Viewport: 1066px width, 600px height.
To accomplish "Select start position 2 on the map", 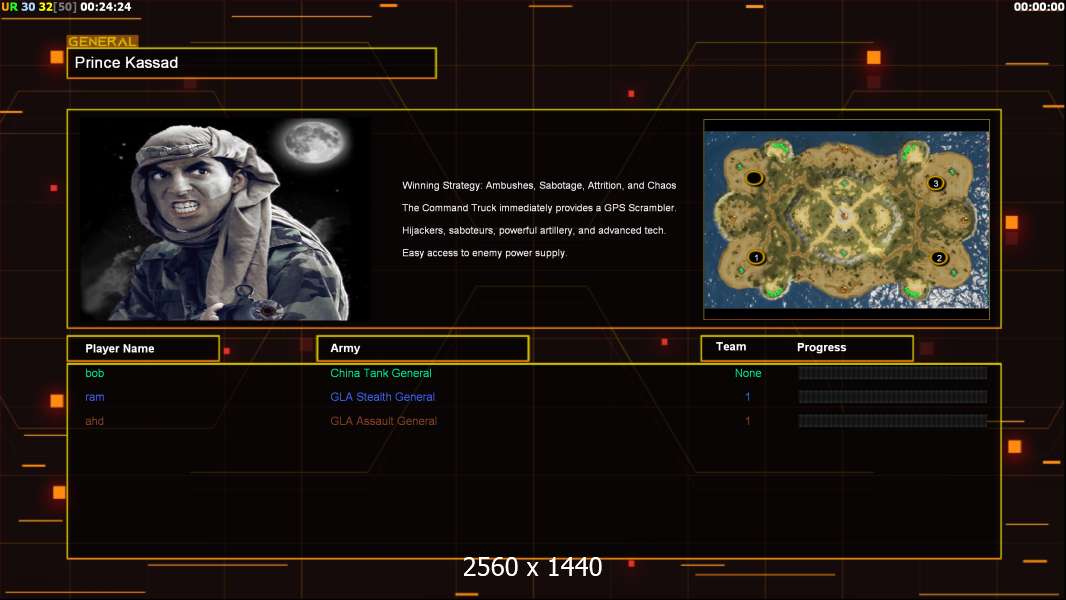I will (x=939, y=258).
